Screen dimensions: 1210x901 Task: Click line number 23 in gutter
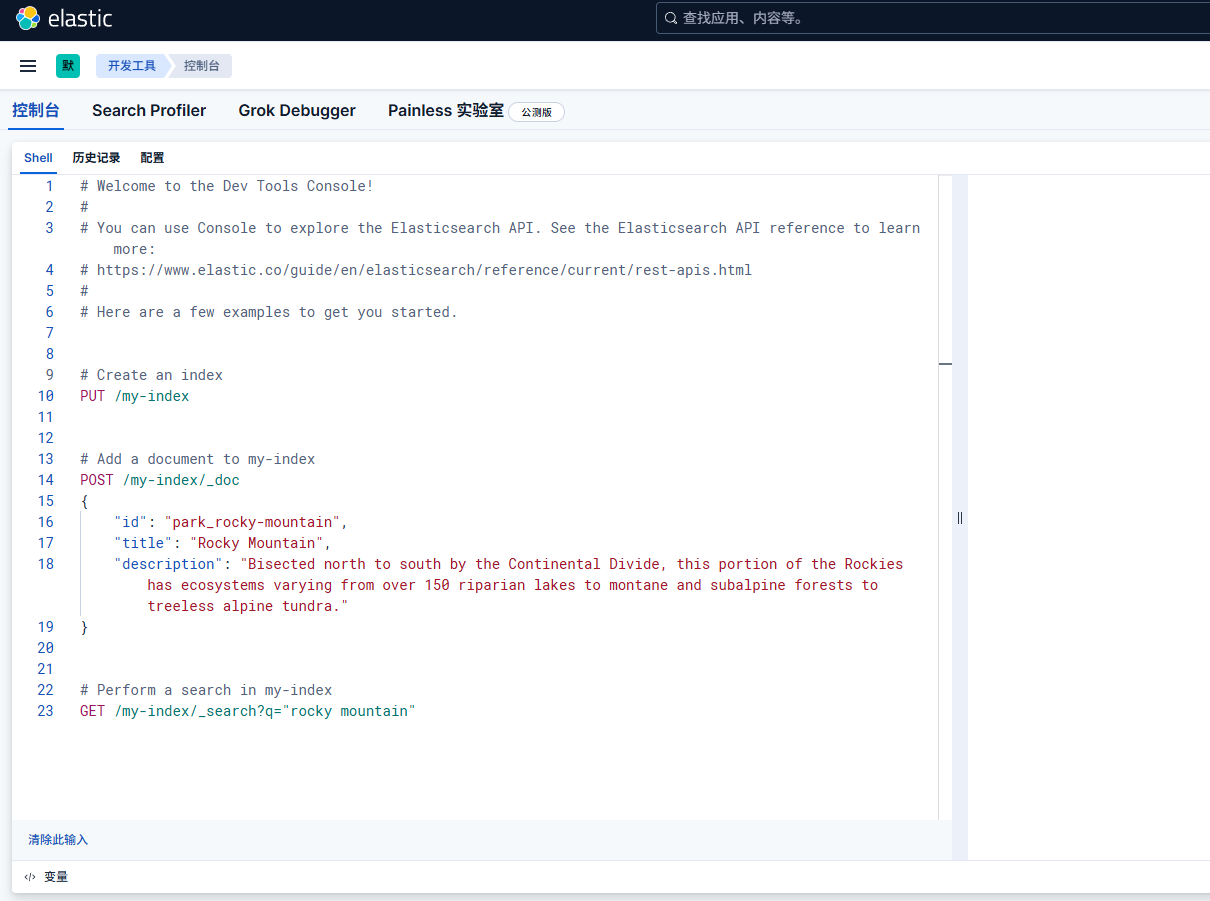45,711
